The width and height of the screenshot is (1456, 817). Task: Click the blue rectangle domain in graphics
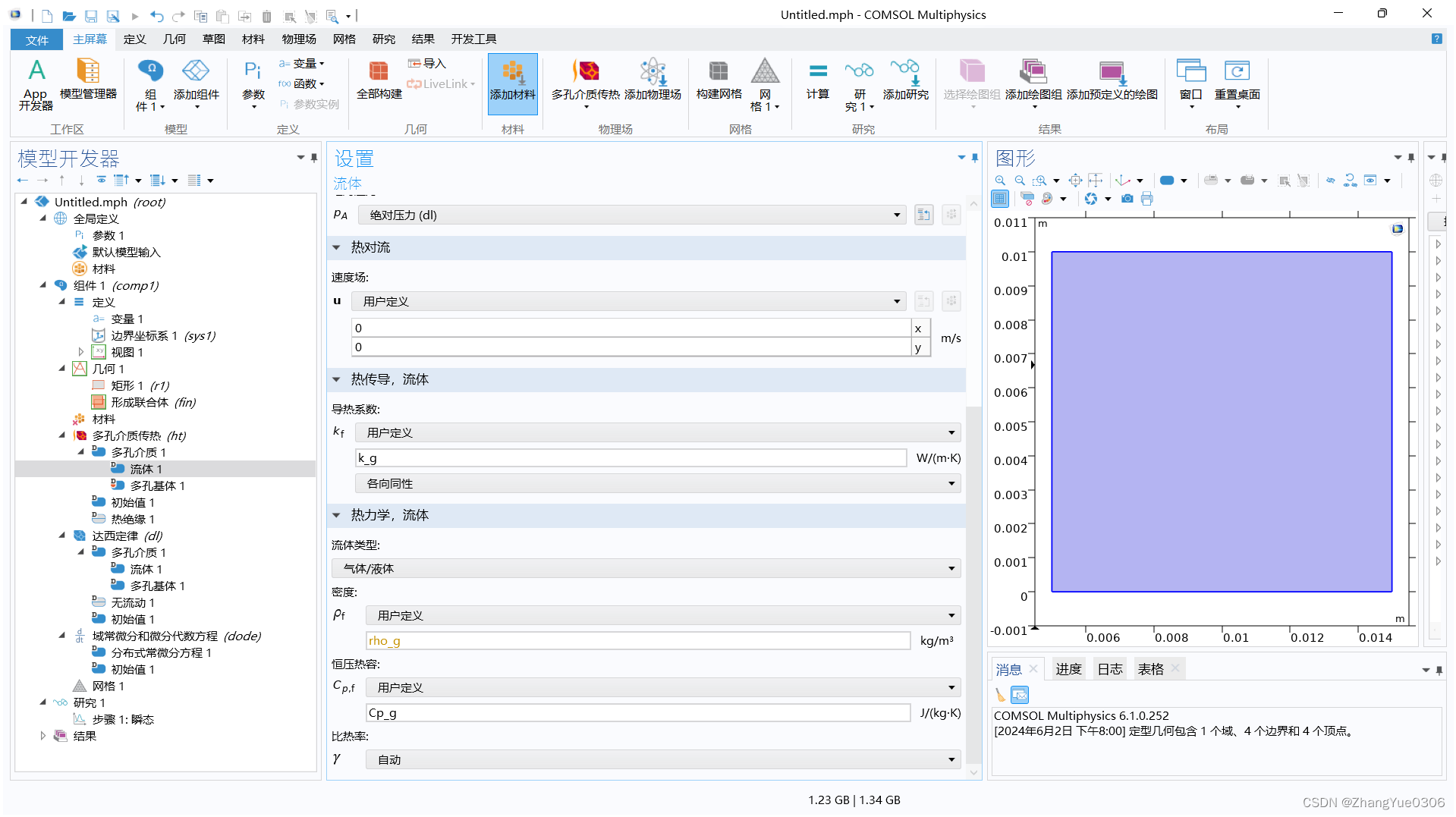(1221, 422)
